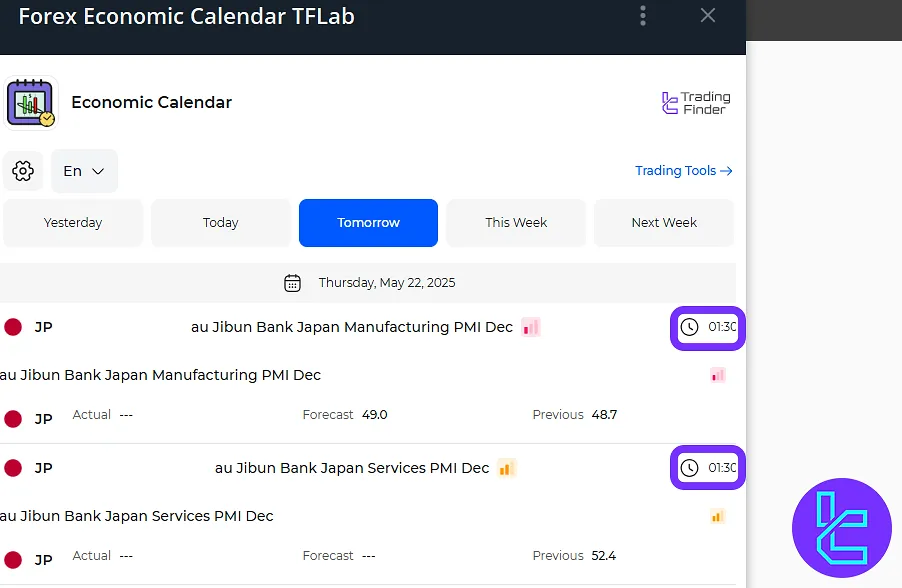Image resolution: width=902 pixels, height=588 pixels.
Task: Expand the Manufacturing PMI Dec event row
Action: click(x=351, y=327)
